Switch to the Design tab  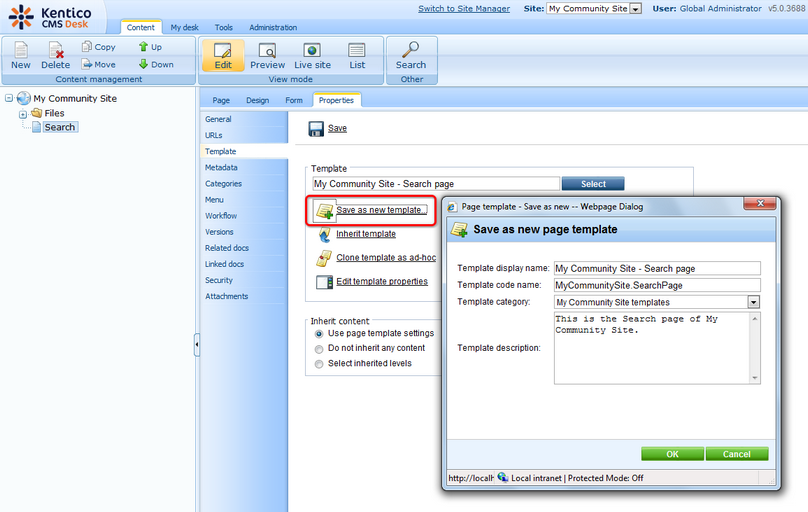257,100
